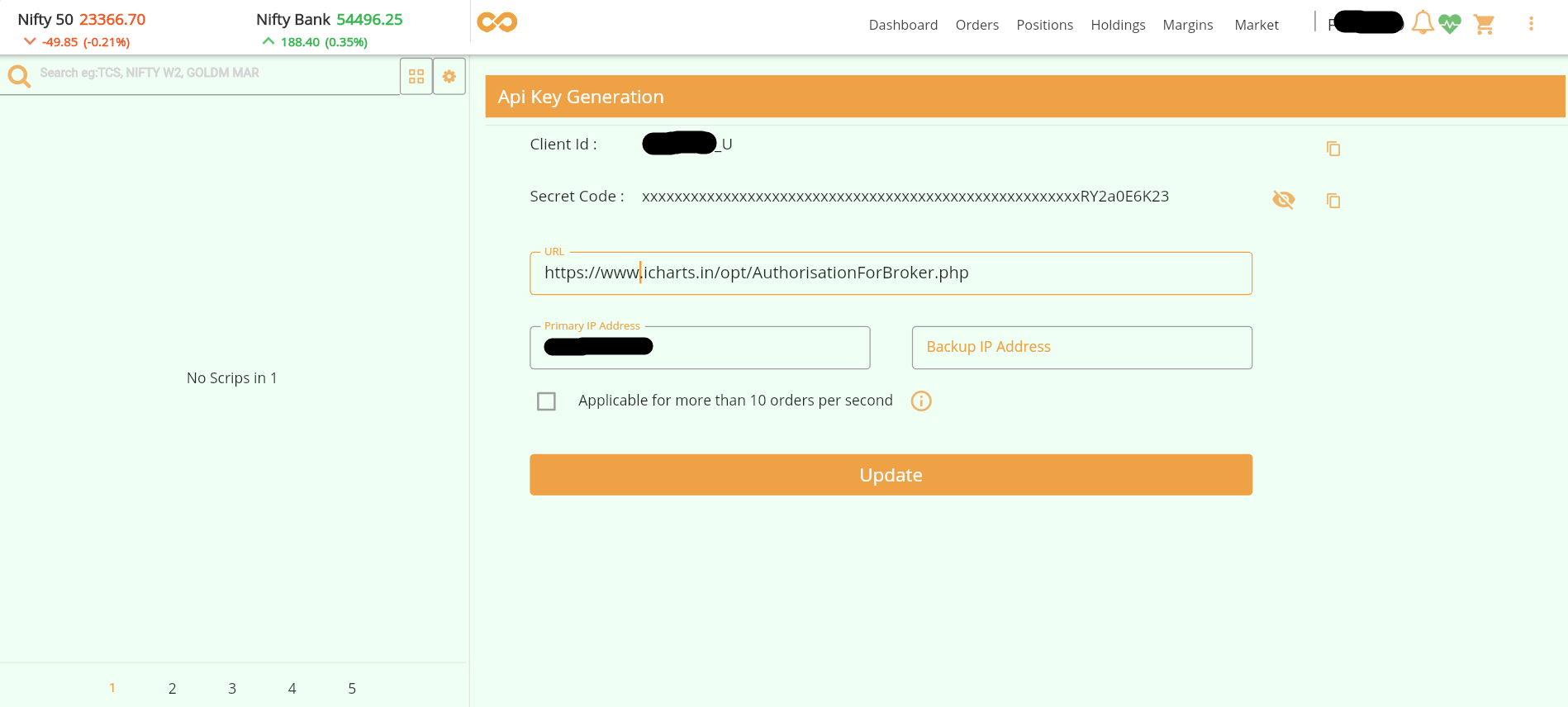Click the infinity logo icon
1568x707 pixels.
[497, 22]
